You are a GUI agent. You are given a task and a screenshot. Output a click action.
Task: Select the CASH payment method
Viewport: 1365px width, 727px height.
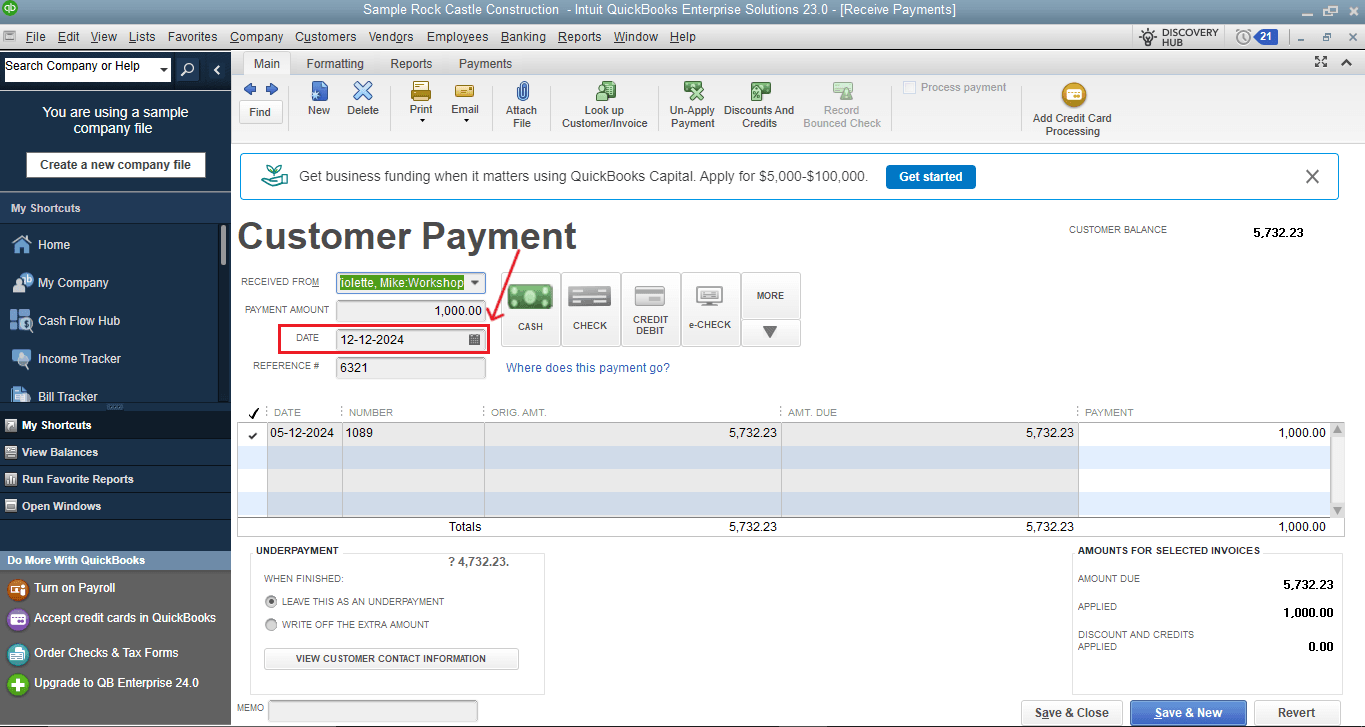point(530,308)
